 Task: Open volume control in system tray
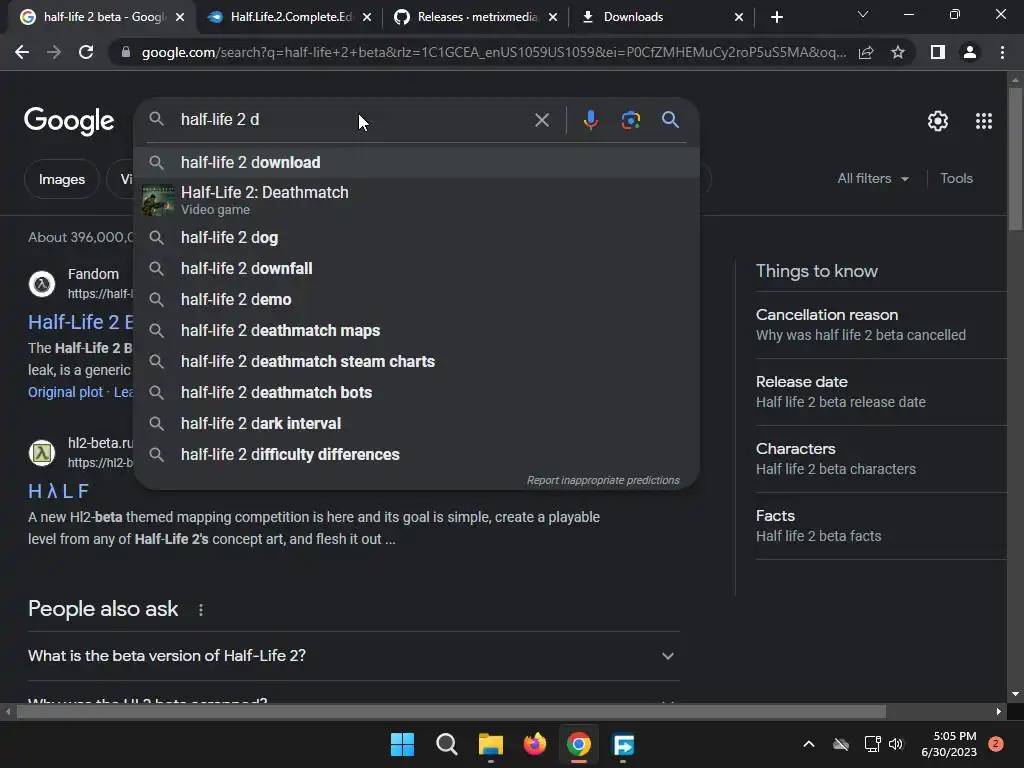click(896, 744)
